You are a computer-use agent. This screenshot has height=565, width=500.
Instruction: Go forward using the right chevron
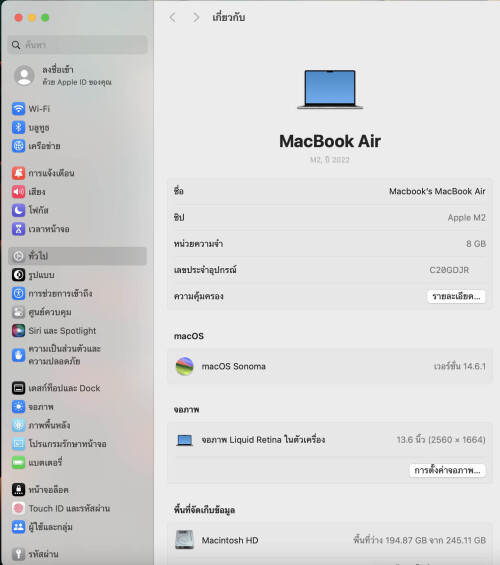pos(196,17)
